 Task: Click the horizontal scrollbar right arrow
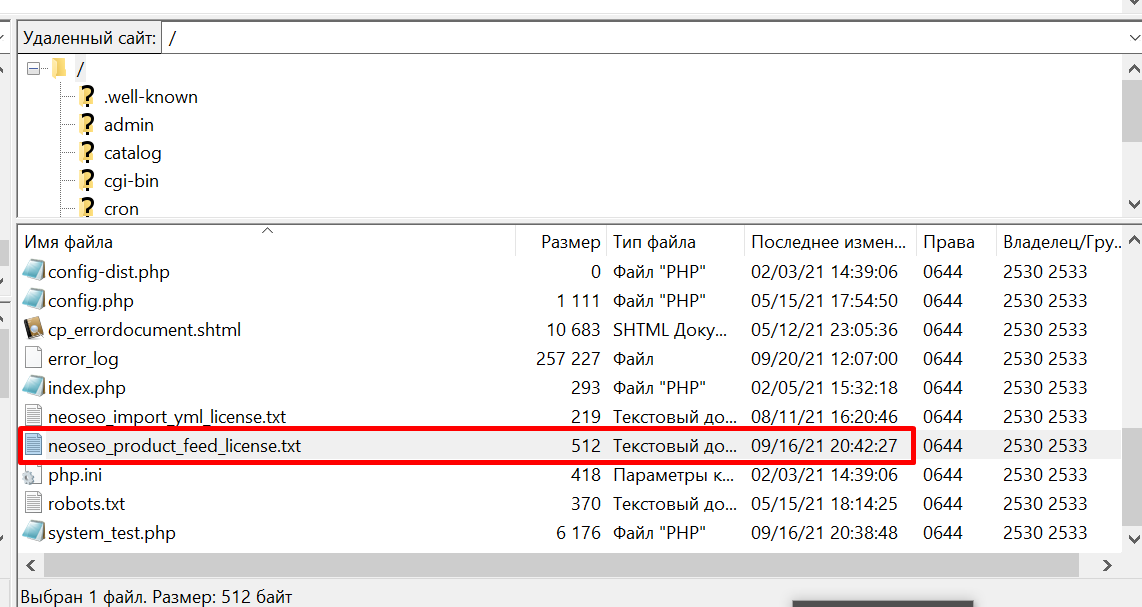coord(1107,565)
